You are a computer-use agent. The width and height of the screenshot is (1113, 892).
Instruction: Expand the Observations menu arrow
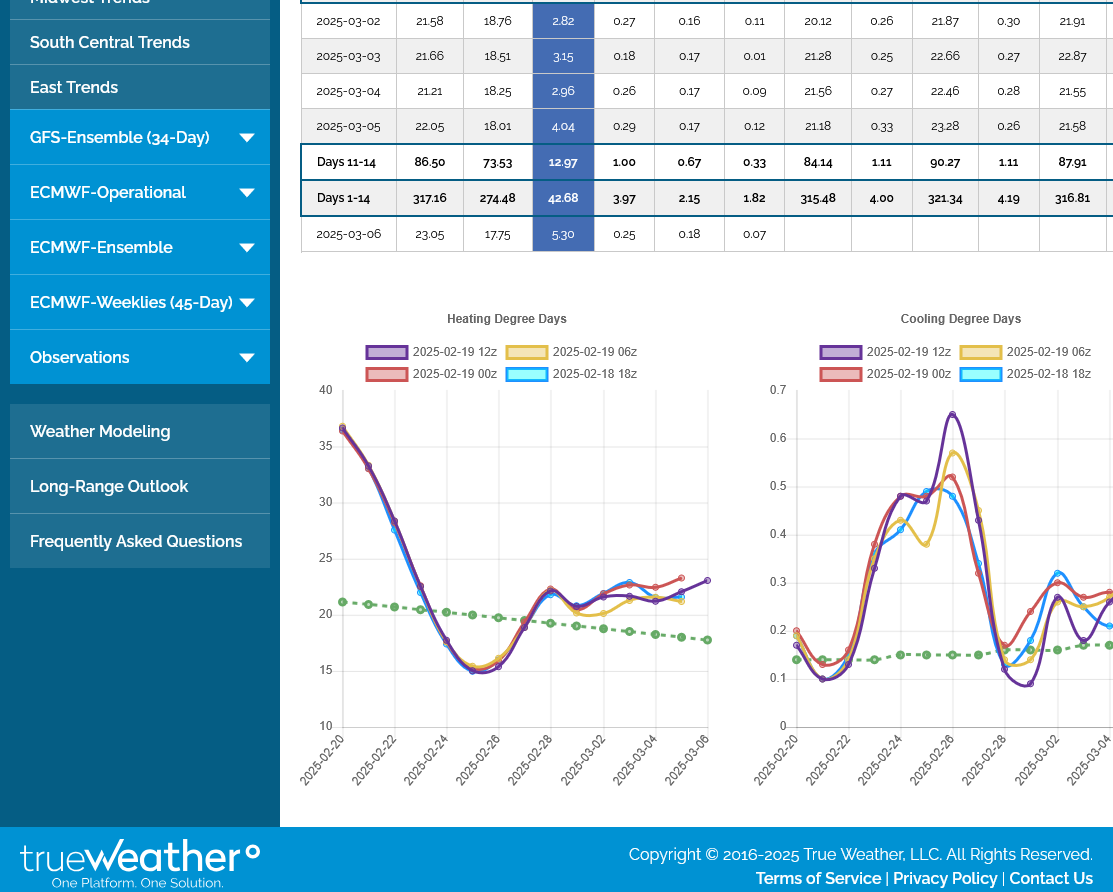247,358
